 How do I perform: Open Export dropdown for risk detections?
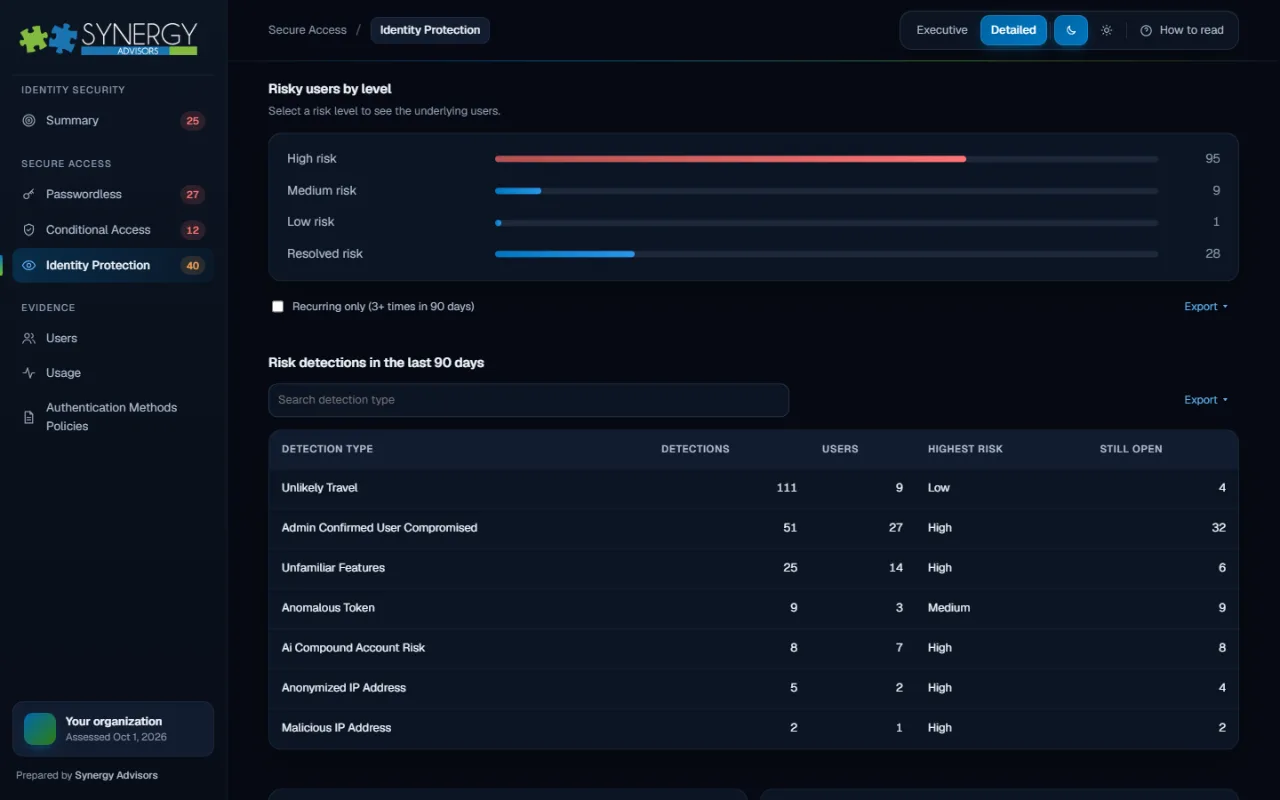coord(1206,400)
